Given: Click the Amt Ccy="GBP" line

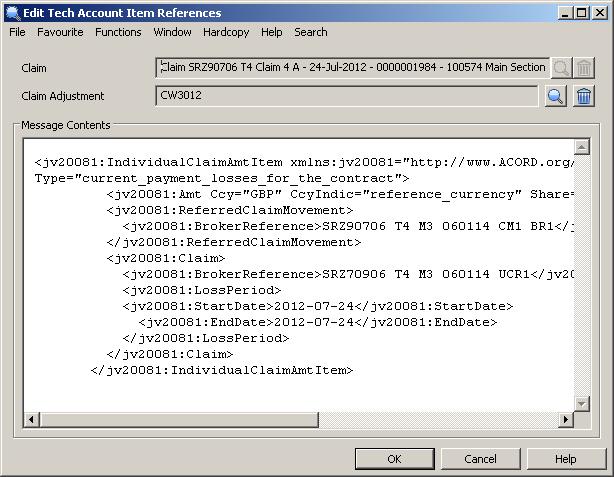Looking at the screenshot, I should [340, 195].
